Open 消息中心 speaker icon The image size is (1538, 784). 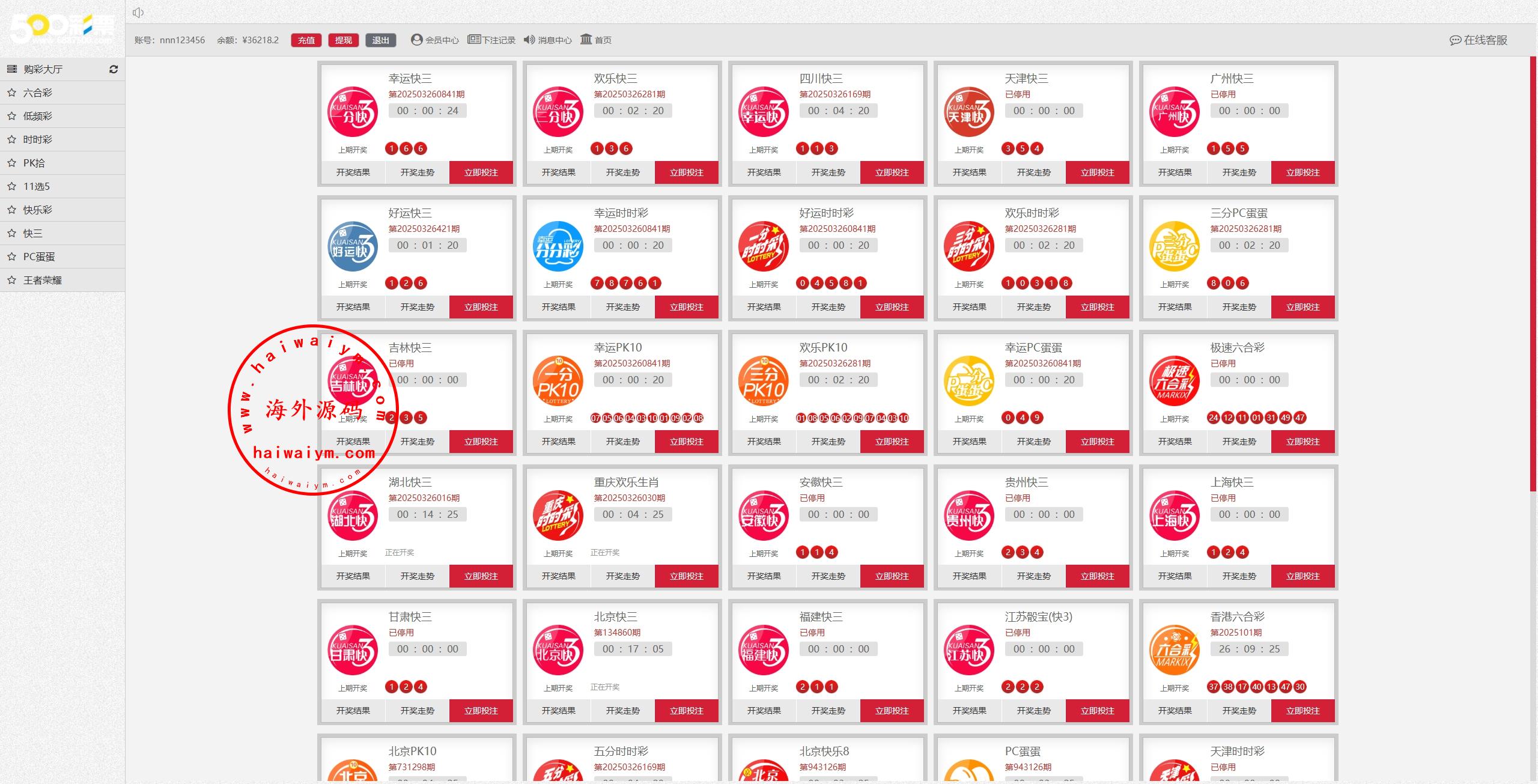[x=529, y=40]
